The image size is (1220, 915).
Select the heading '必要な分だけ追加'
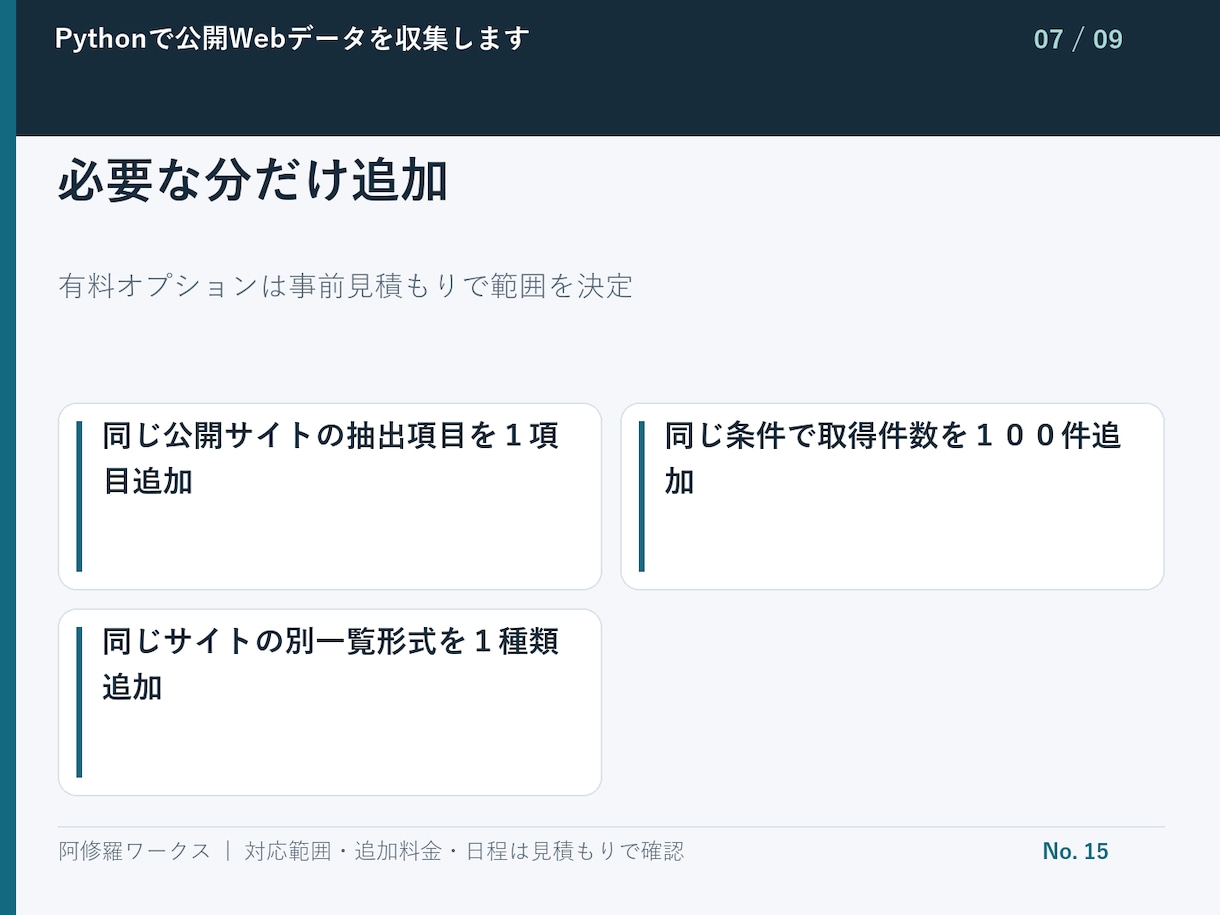click(x=253, y=182)
